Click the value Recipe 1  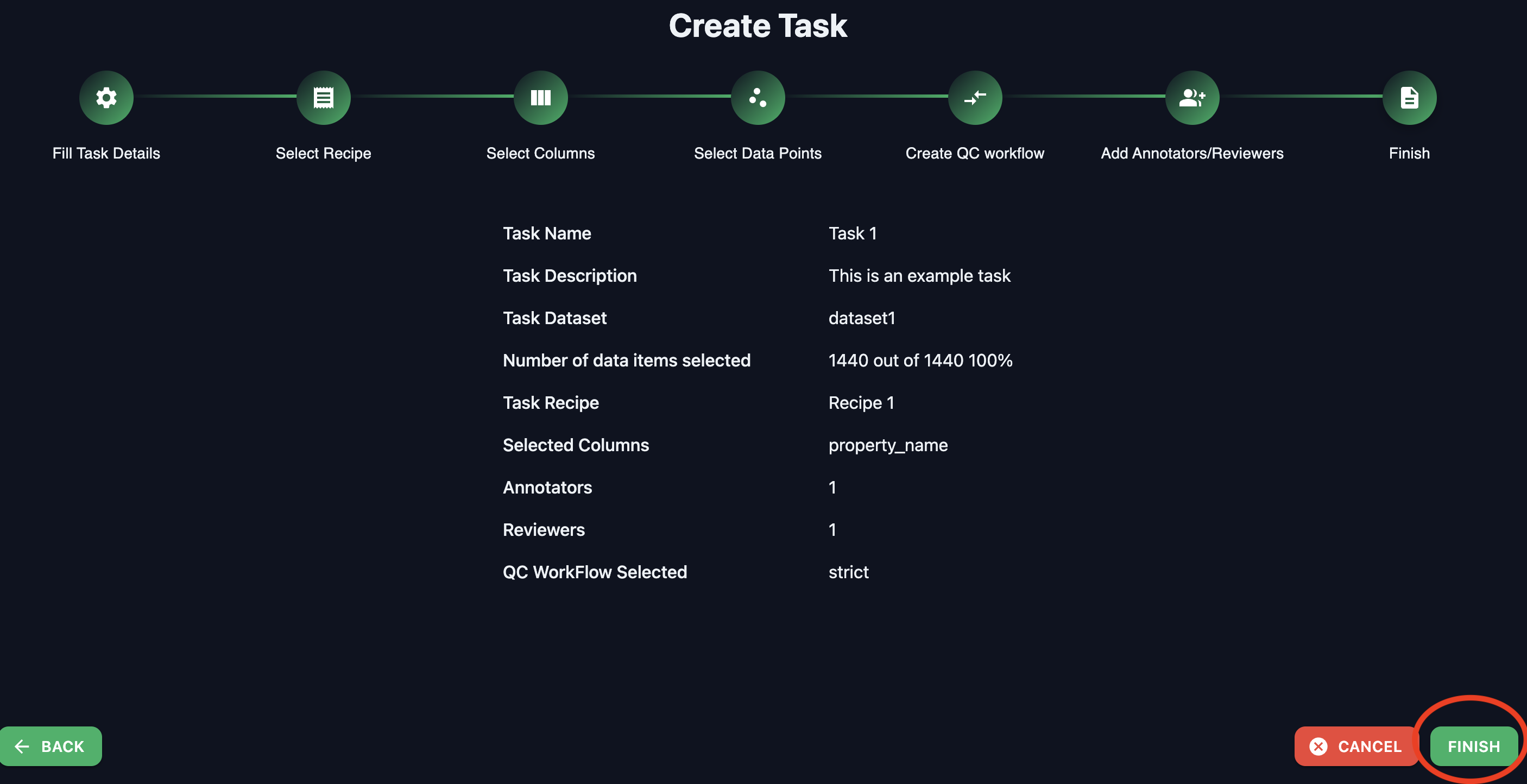(x=861, y=403)
